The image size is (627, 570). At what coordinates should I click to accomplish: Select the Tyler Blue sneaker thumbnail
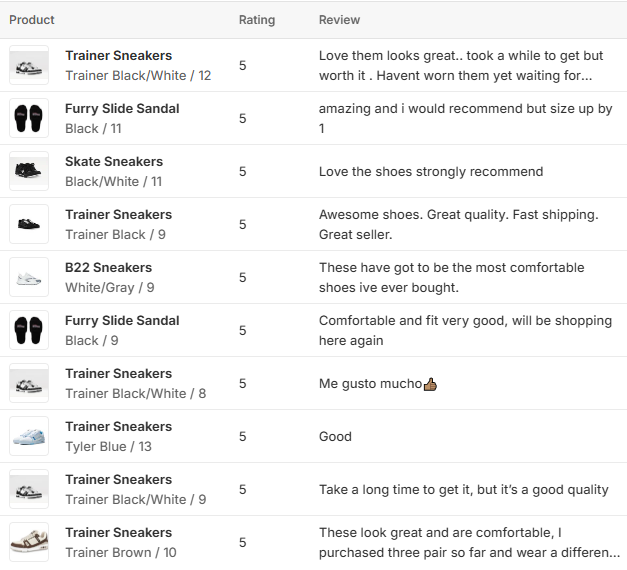pos(29,436)
